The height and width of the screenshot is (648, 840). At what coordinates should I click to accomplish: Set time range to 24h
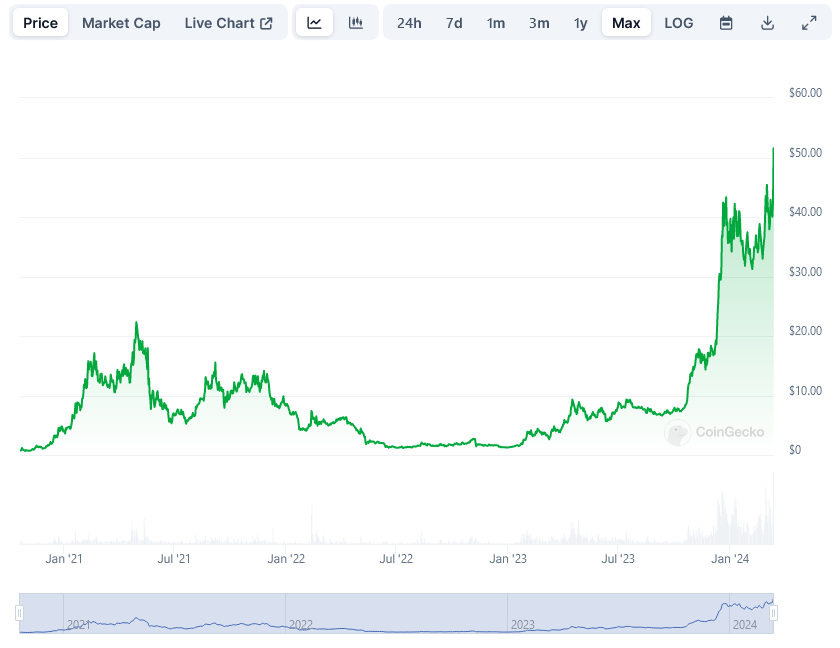pyautogui.click(x=409, y=23)
